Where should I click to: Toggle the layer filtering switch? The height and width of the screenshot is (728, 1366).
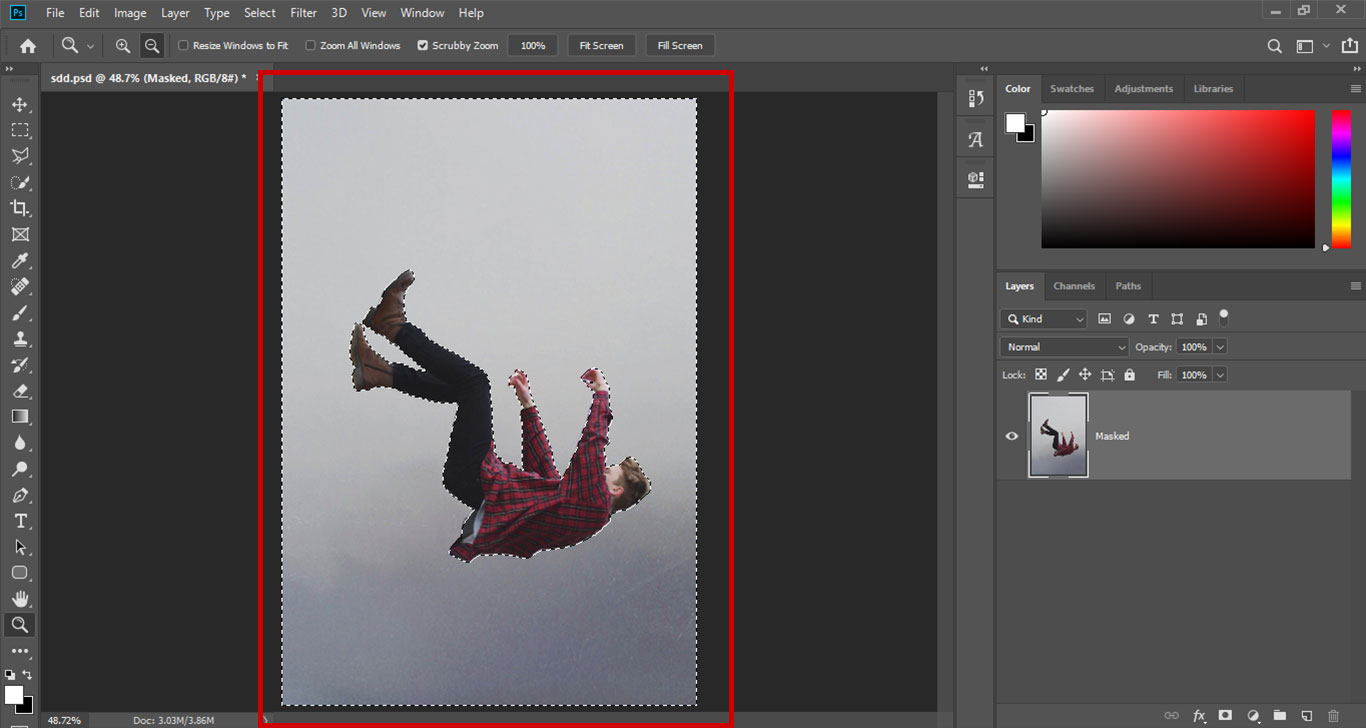click(1223, 317)
